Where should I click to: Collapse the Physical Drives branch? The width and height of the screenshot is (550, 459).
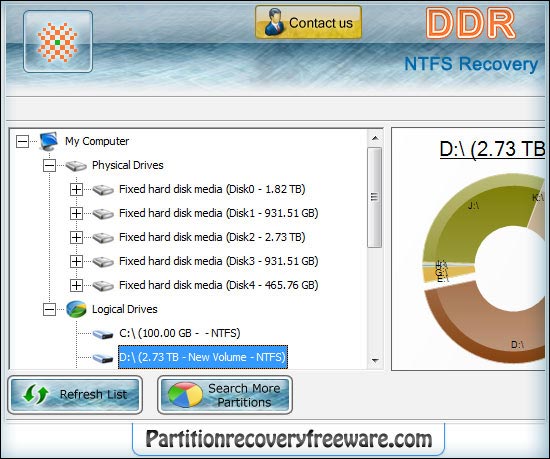pos(49,166)
